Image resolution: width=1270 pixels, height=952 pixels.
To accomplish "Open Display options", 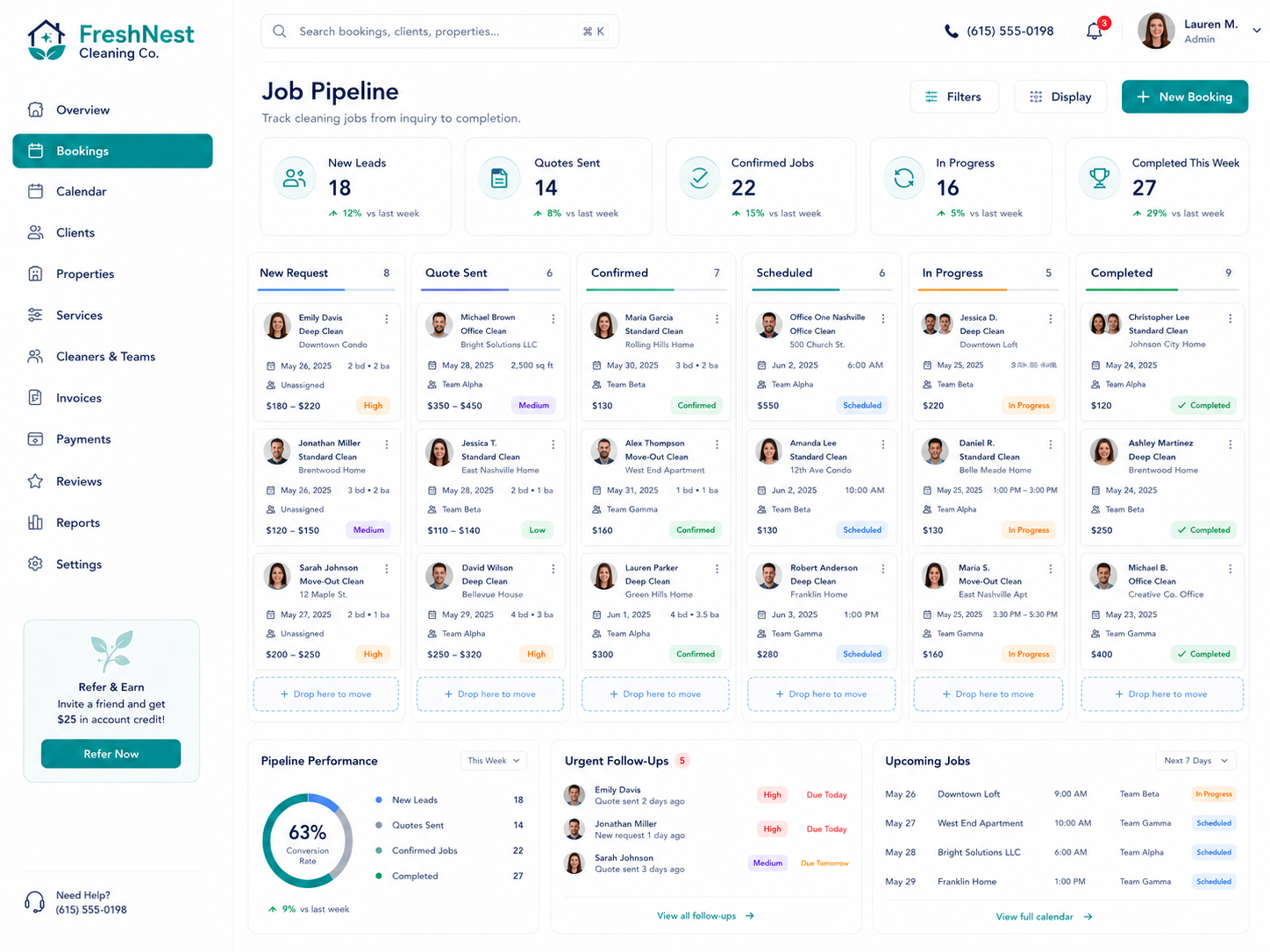I will [x=1060, y=96].
